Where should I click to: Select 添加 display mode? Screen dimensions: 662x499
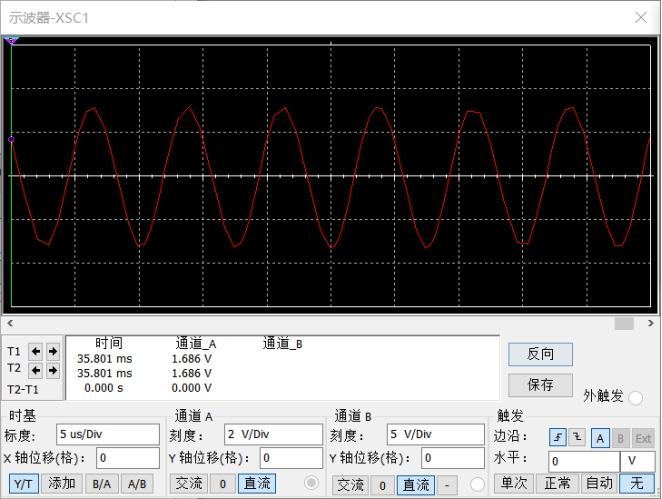pyautogui.click(x=62, y=484)
